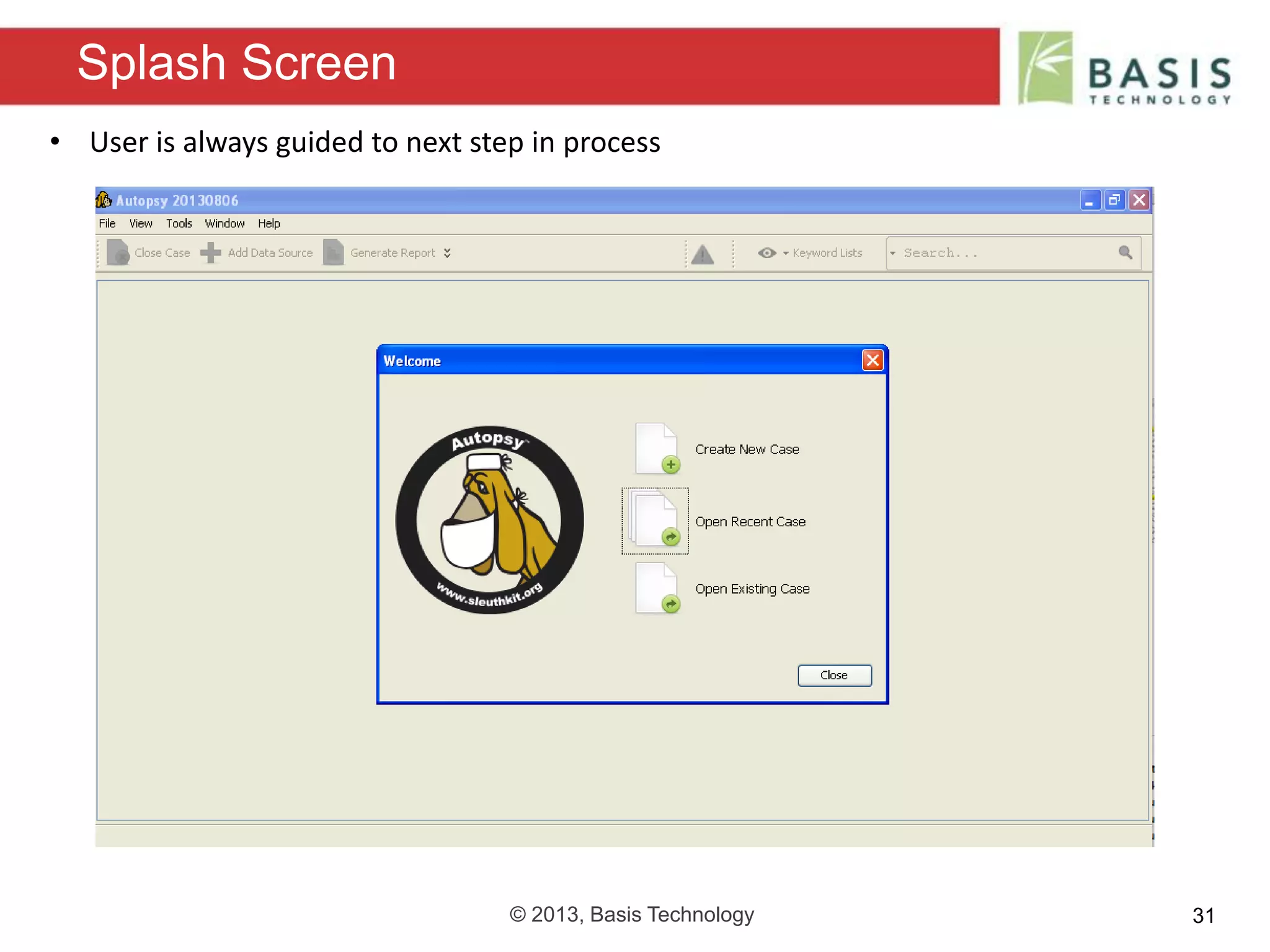Screen dimensions: 1270x952
Task: Open the Window menu
Action: (x=224, y=223)
